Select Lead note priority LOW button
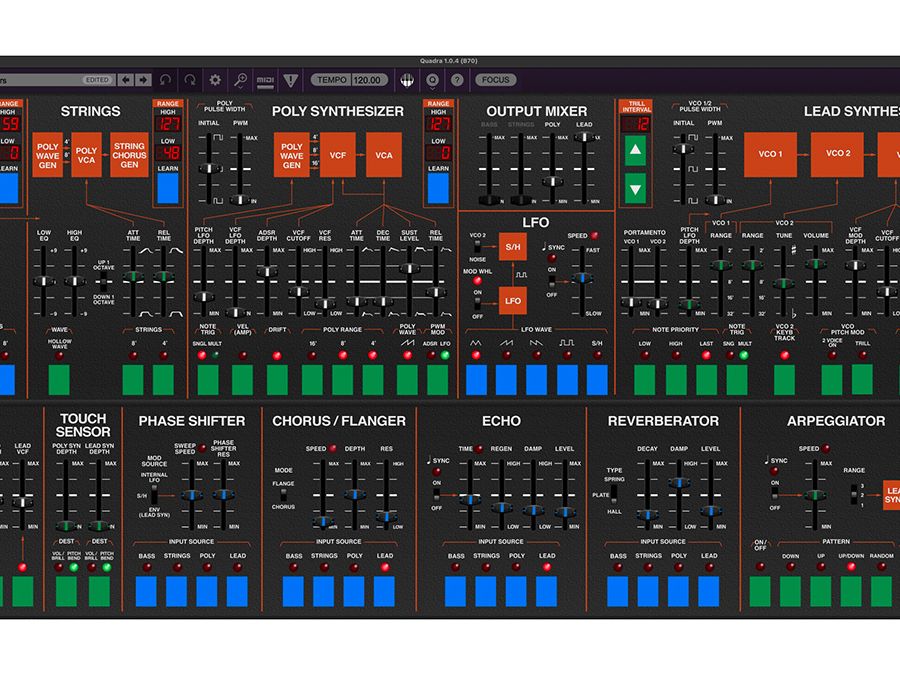 click(x=645, y=380)
